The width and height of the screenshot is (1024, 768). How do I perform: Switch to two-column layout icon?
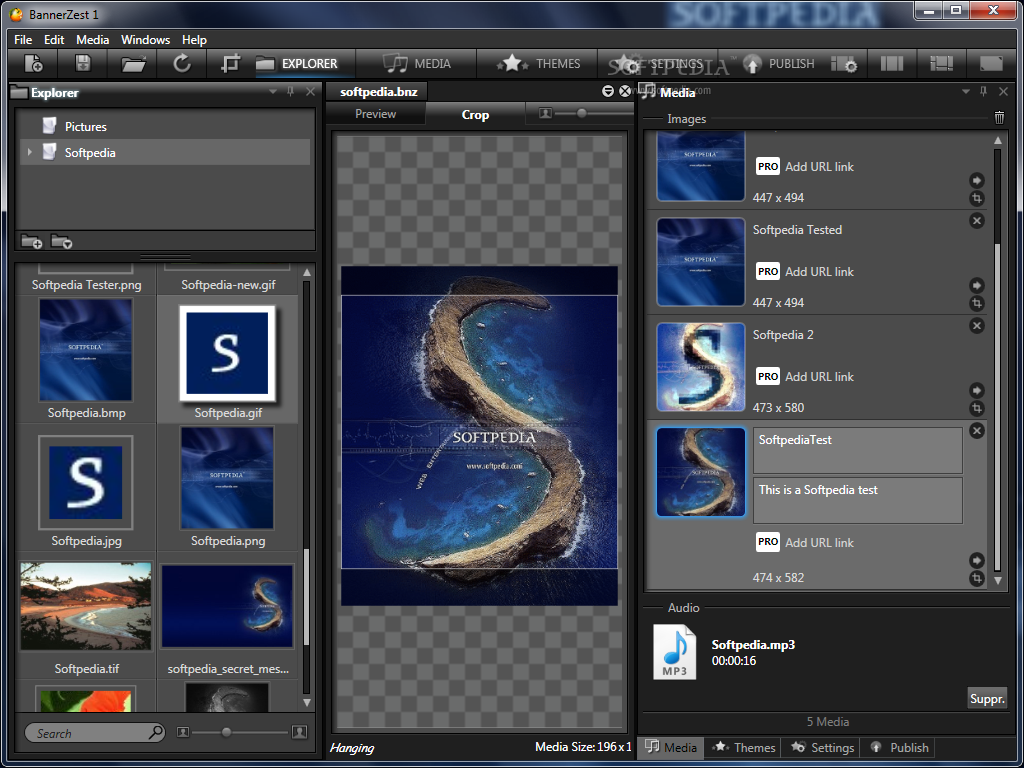(x=891, y=63)
